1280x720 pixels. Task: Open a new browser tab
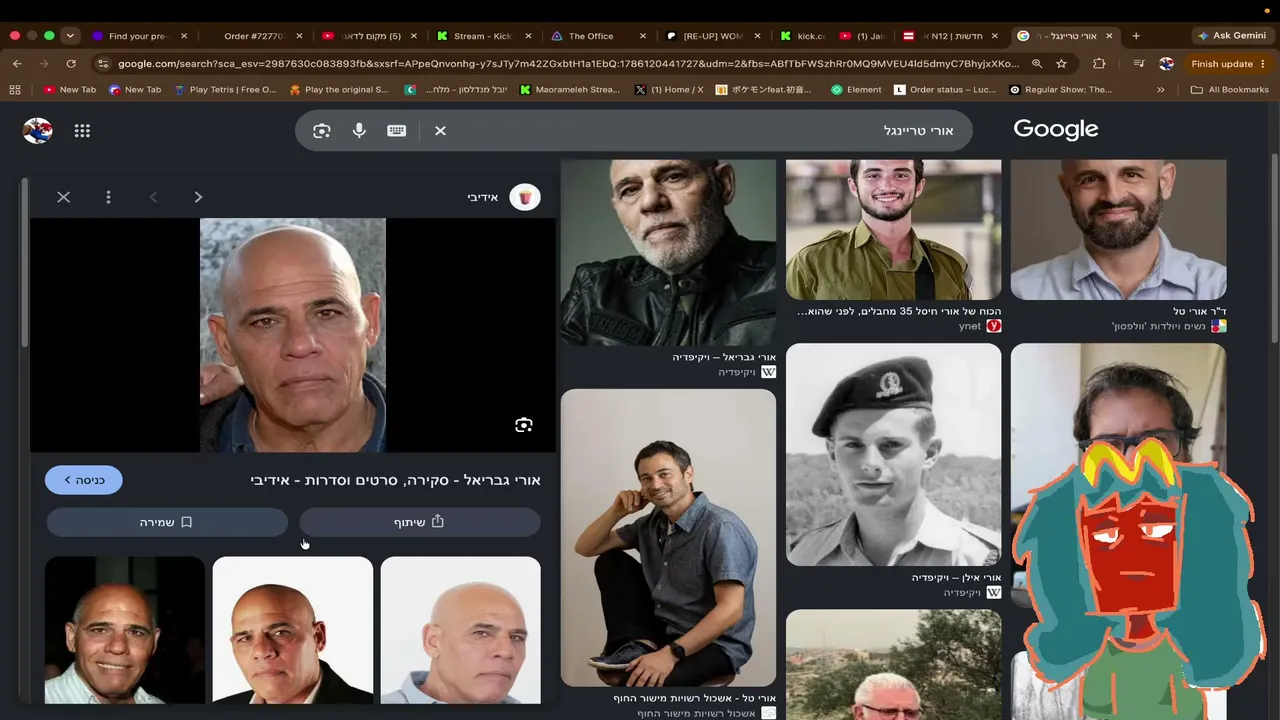tap(1136, 36)
